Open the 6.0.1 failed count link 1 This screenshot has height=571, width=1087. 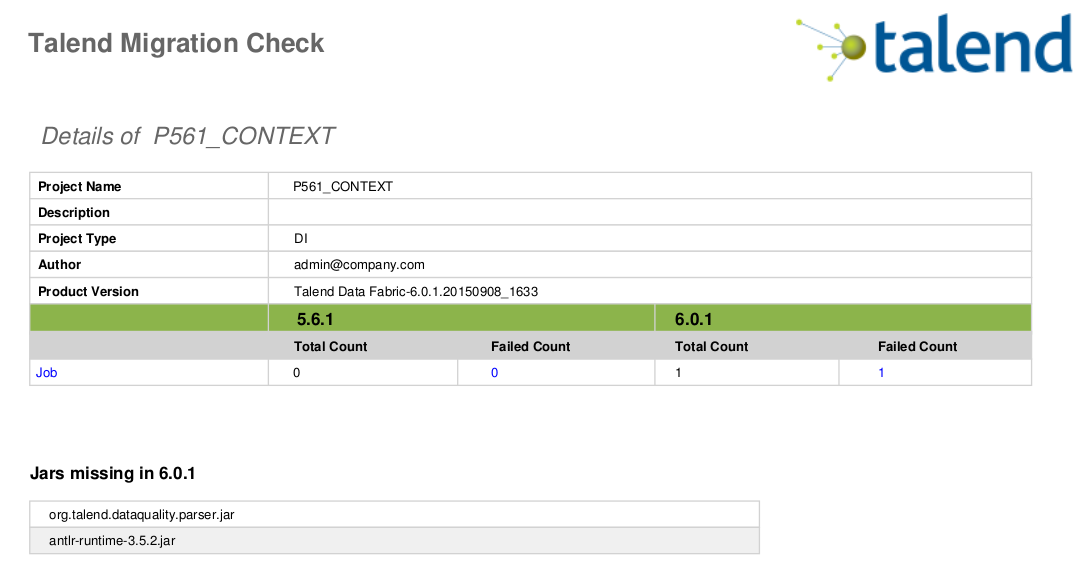(x=881, y=373)
